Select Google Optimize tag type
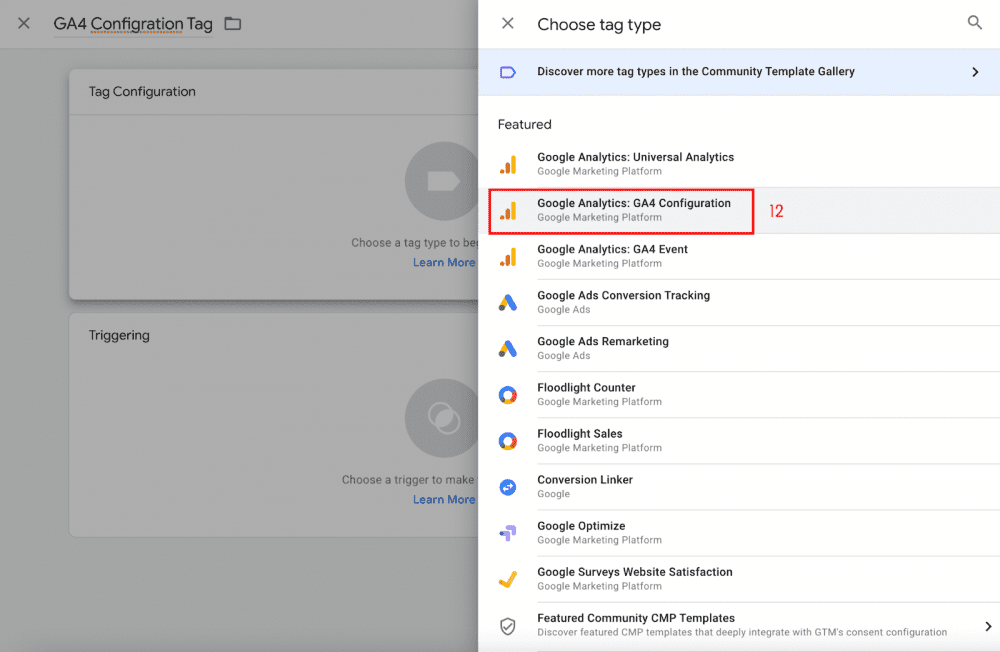 click(x=739, y=533)
